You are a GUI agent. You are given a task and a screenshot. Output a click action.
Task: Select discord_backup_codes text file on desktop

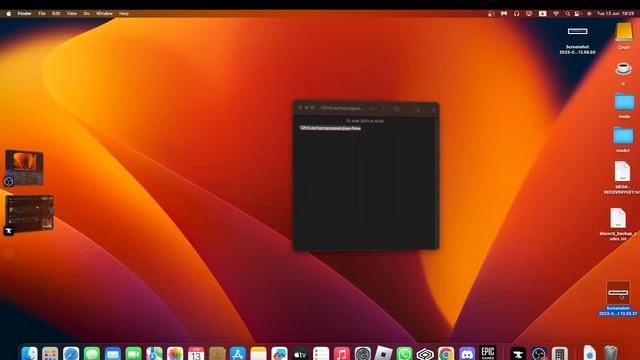click(618, 224)
